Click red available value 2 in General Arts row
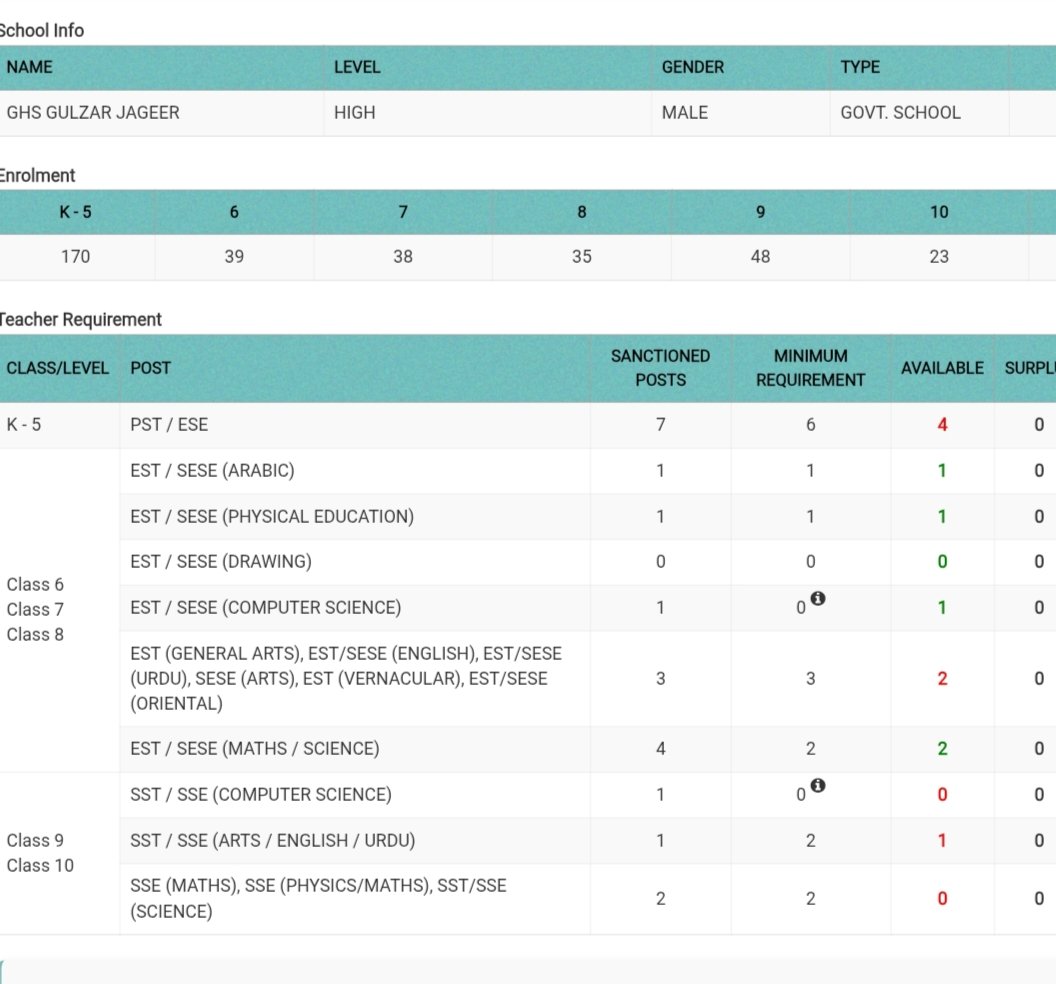 942,679
